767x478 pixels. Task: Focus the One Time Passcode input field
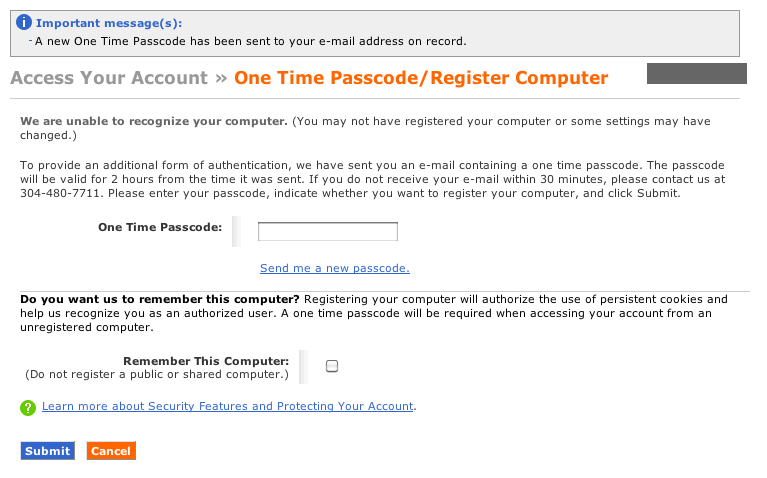pyautogui.click(x=327, y=232)
